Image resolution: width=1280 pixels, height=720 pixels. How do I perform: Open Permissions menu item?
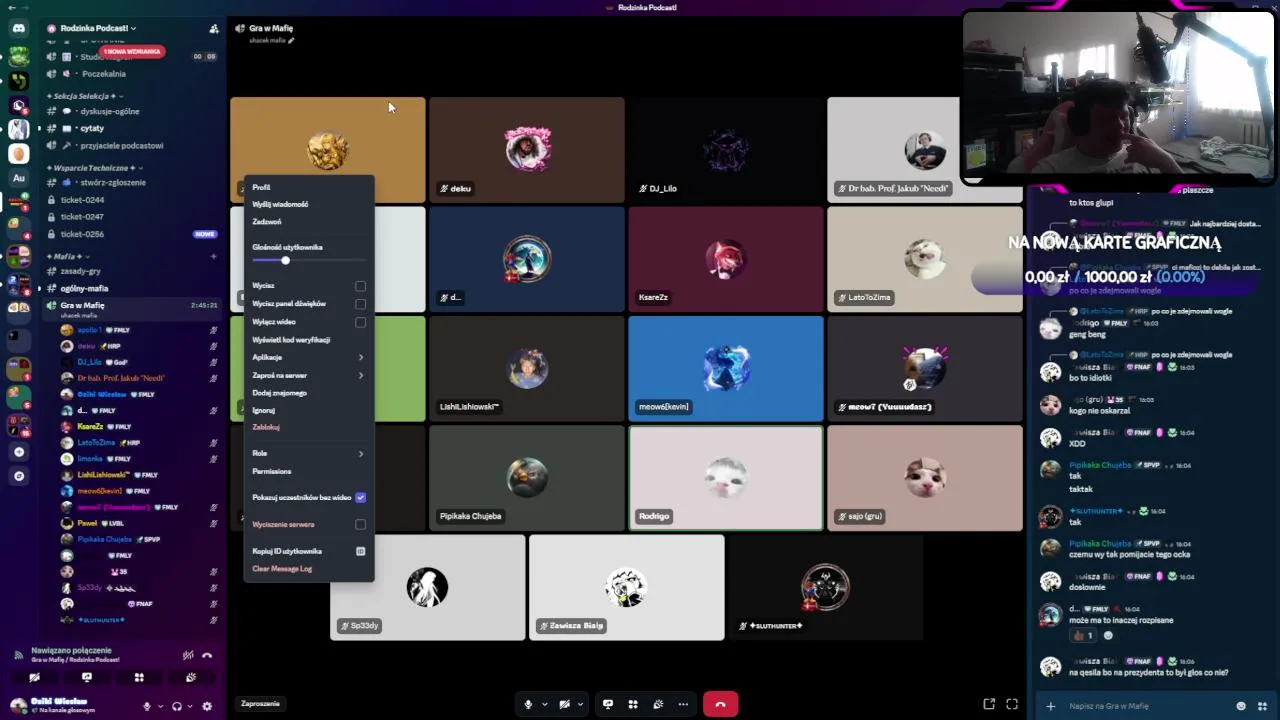[308, 471]
